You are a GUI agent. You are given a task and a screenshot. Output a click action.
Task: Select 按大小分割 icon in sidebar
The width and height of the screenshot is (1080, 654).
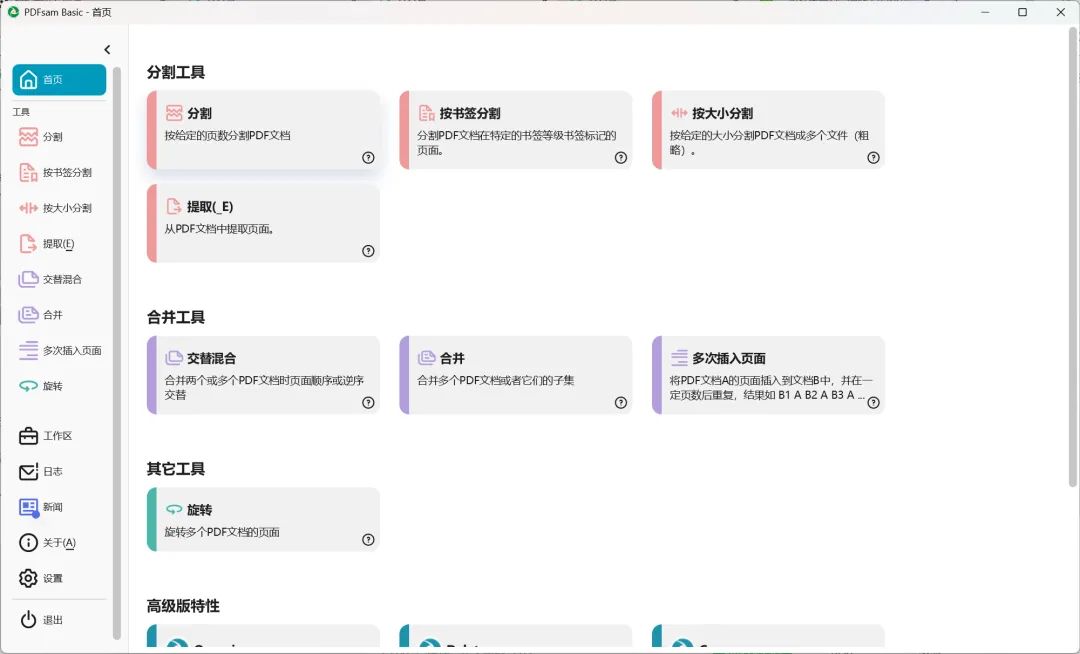pyautogui.click(x=28, y=208)
